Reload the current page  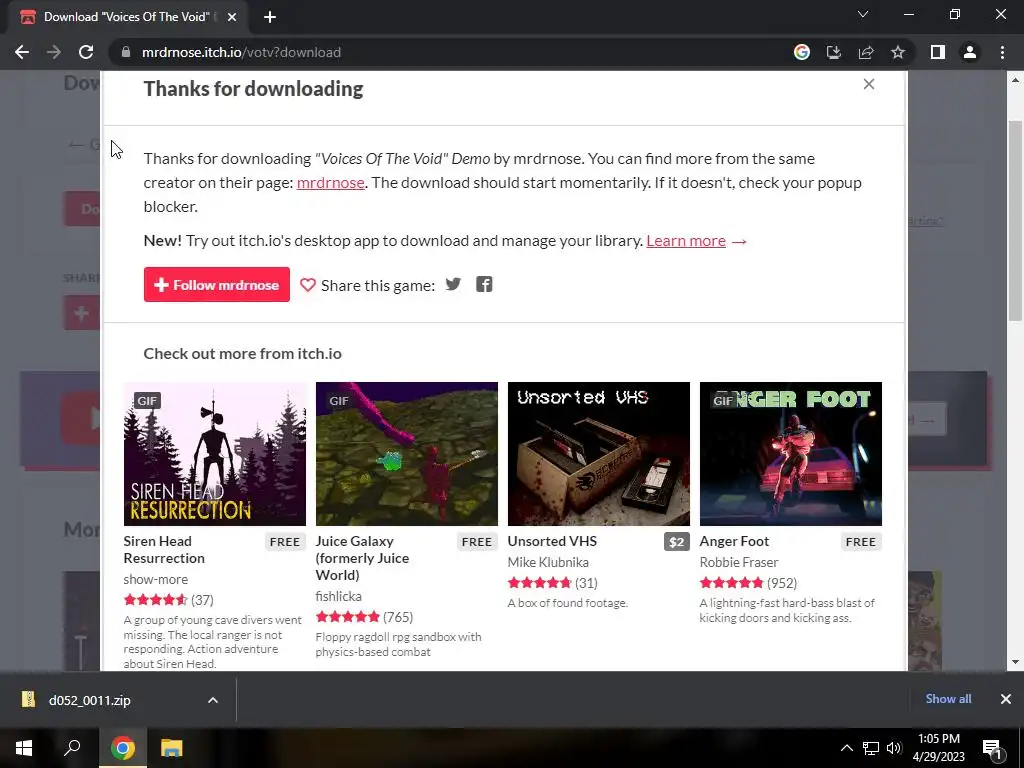86,52
